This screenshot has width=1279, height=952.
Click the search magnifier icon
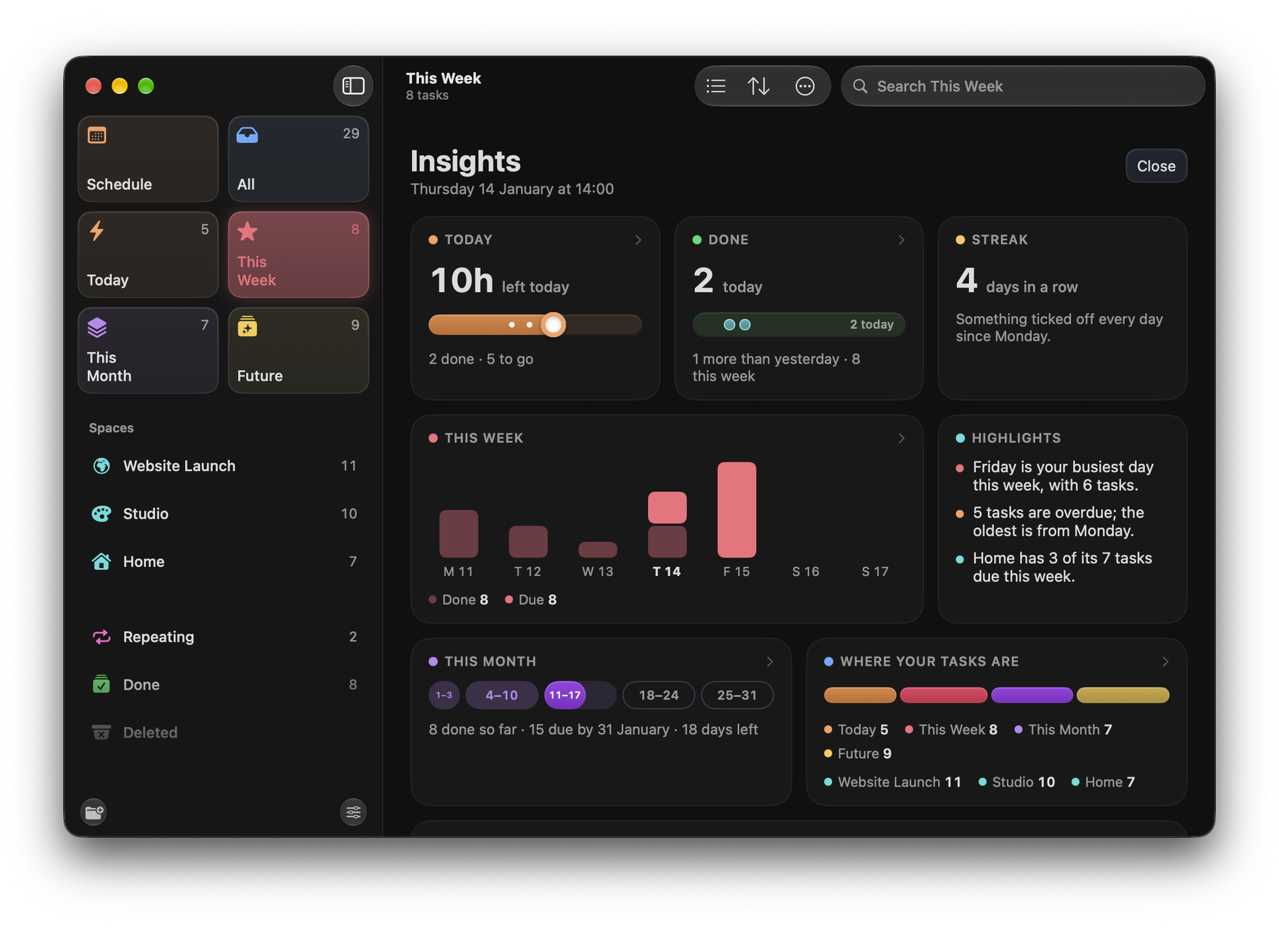860,86
